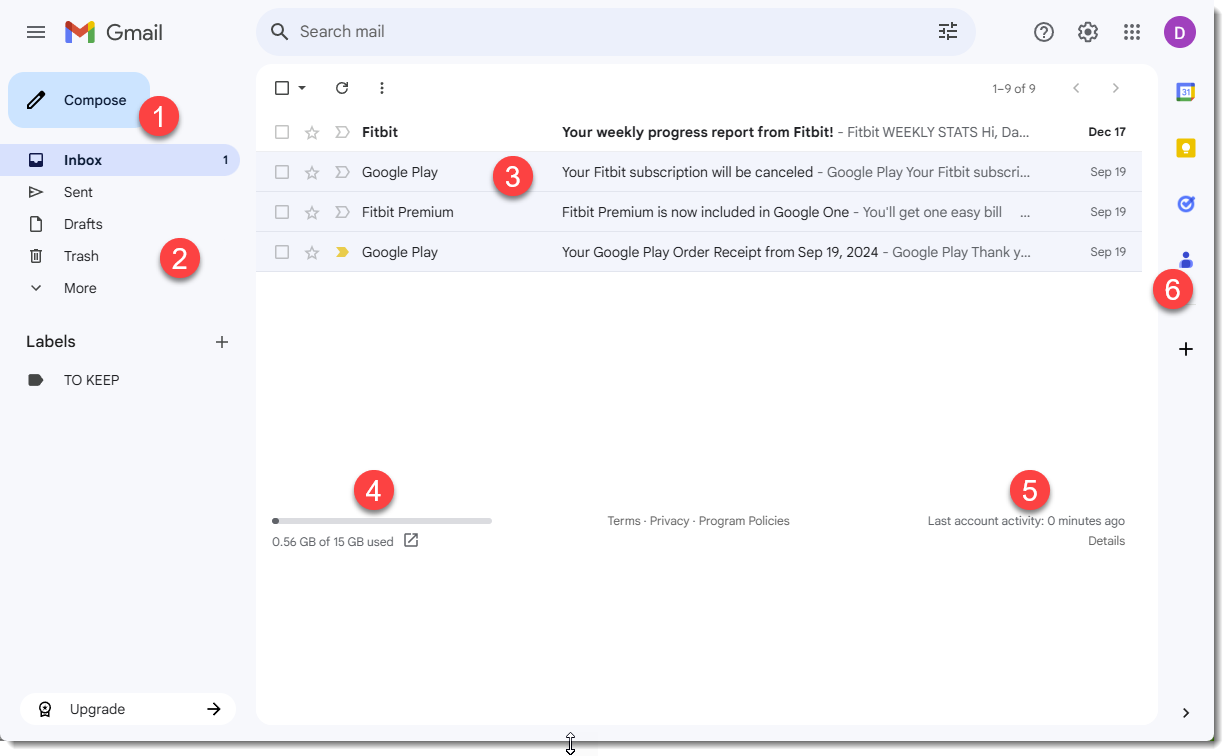Open the Google apps grid

click(x=1132, y=32)
